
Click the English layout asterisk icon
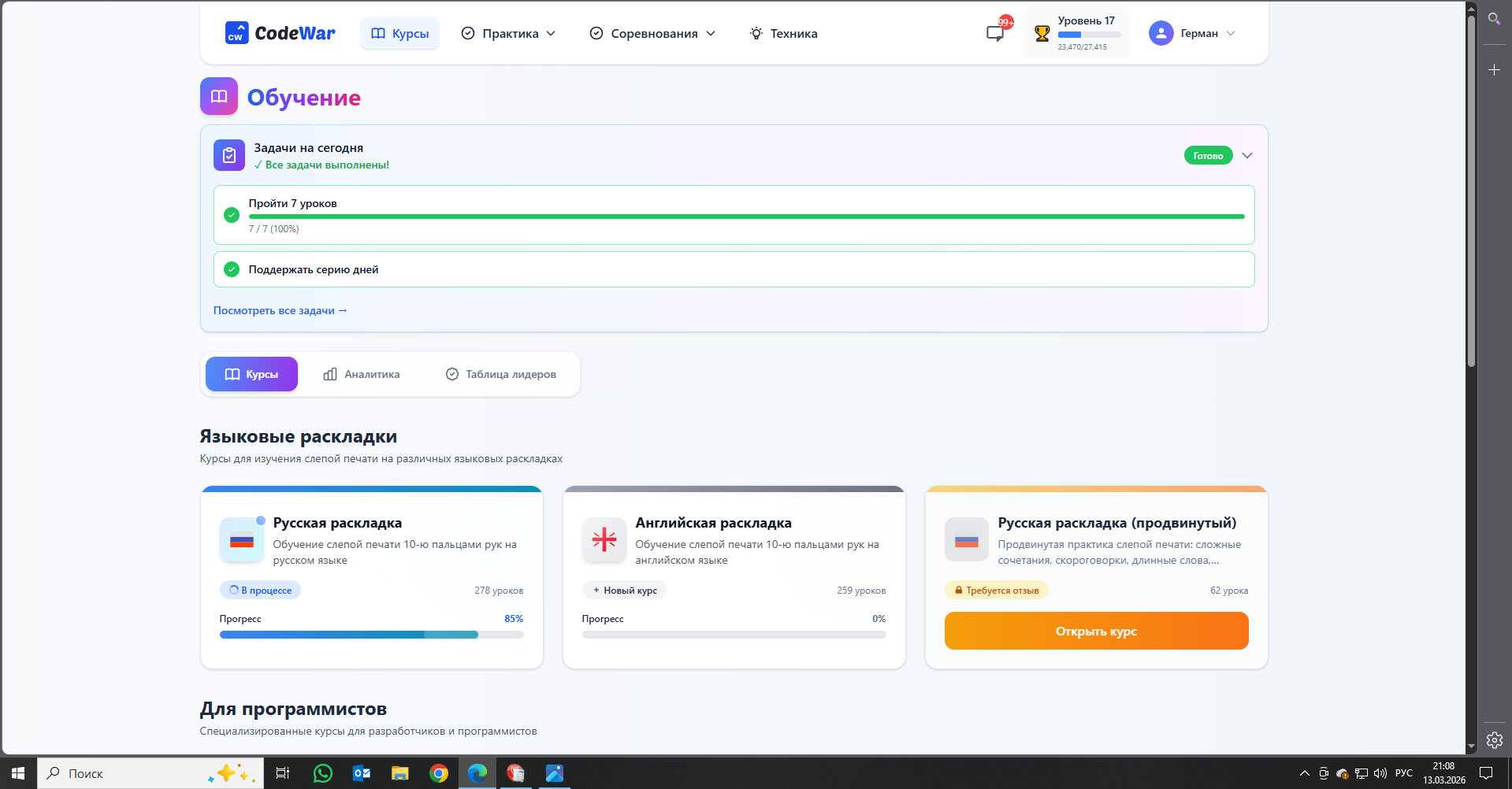(x=604, y=540)
